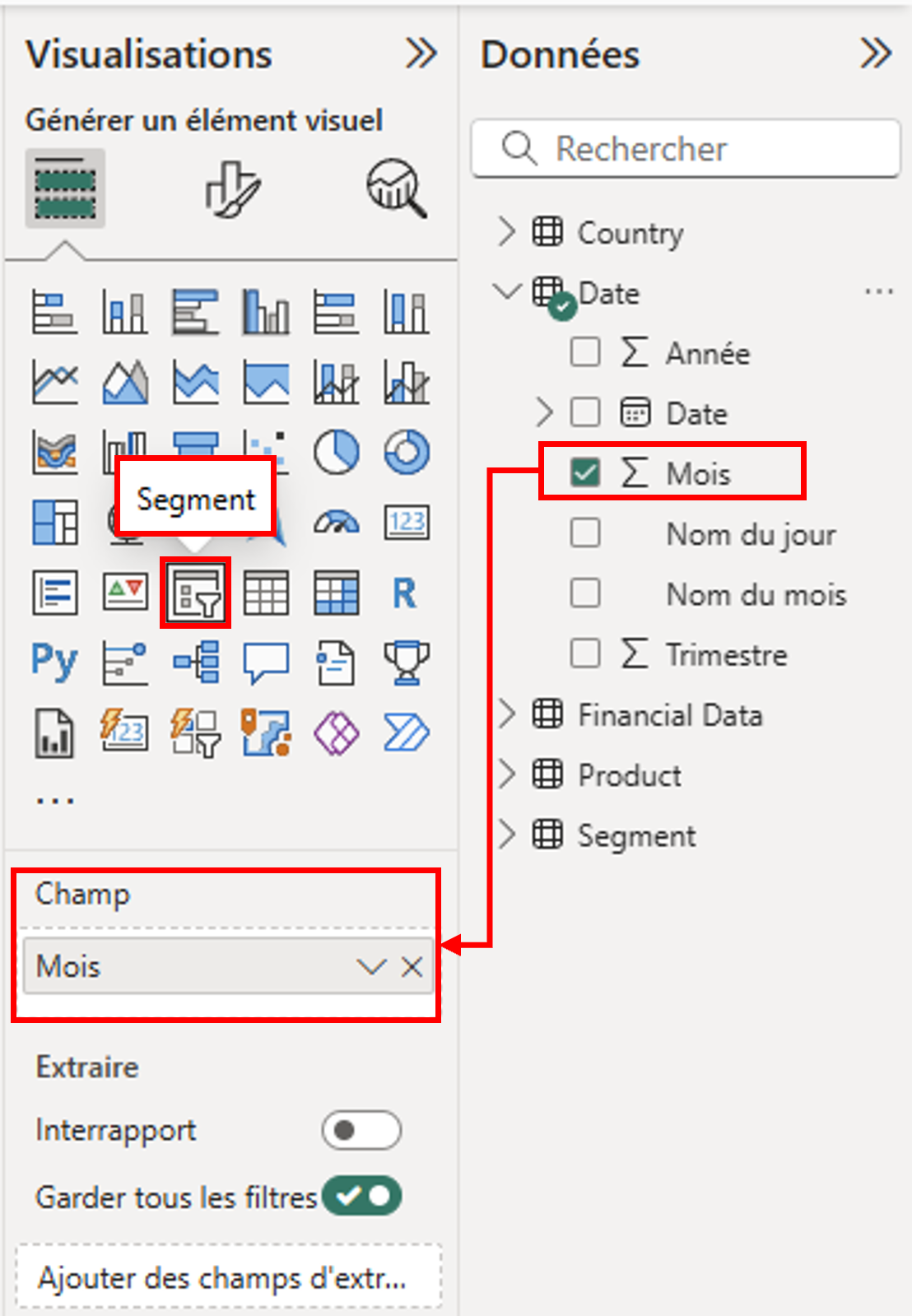Image resolution: width=912 pixels, height=1316 pixels.
Task: Collapse the Date table
Action: (507, 291)
